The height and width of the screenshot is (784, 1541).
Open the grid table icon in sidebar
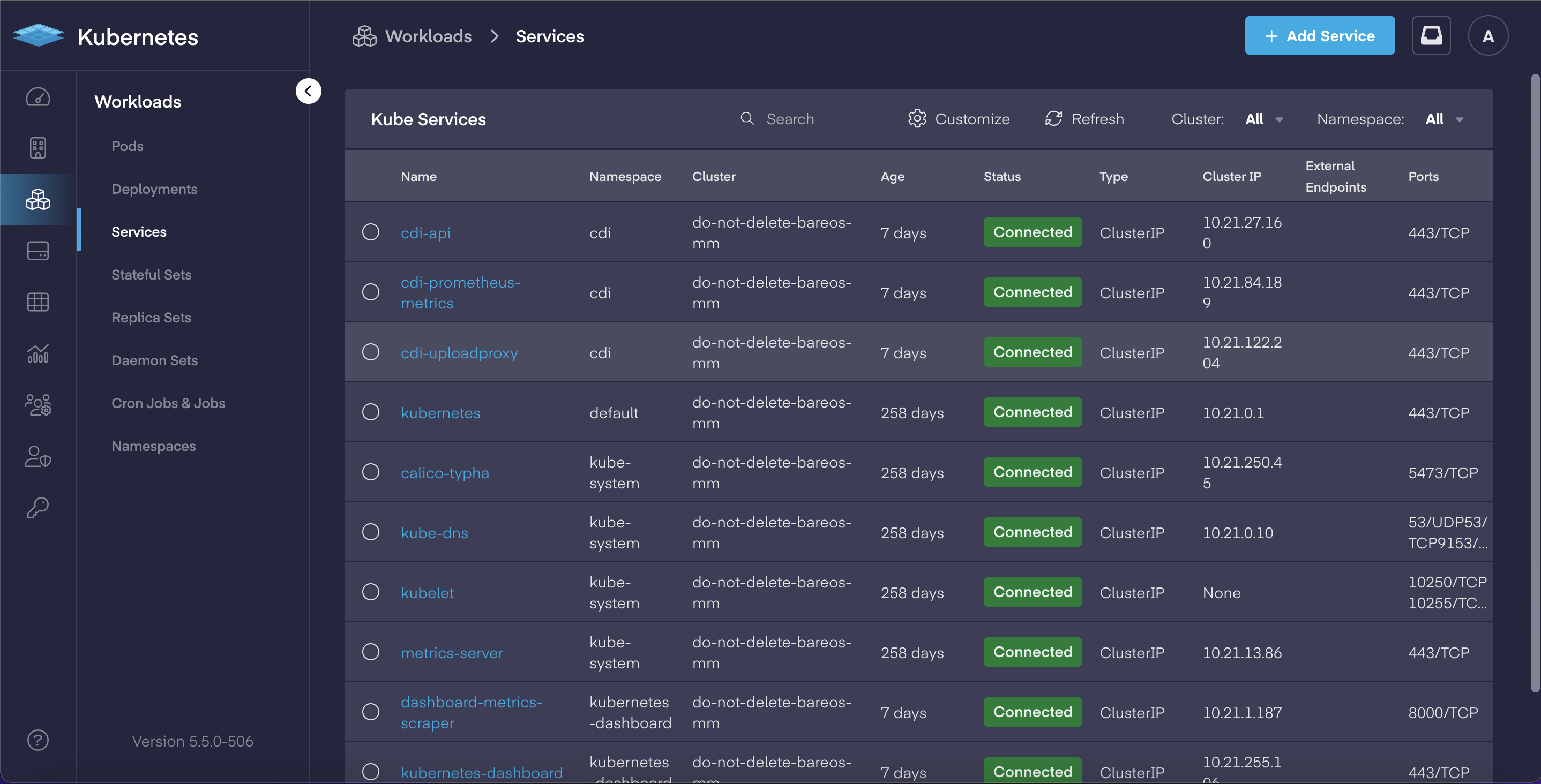tap(38, 302)
